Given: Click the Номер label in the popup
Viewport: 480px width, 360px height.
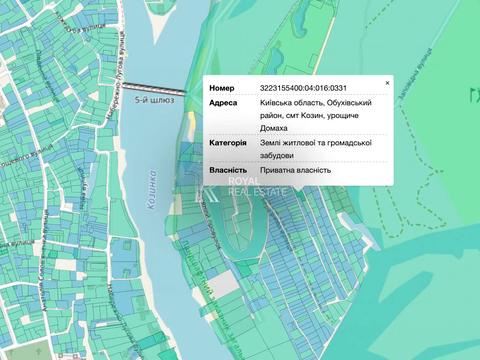Looking at the screenshot, I should [222, 88].
